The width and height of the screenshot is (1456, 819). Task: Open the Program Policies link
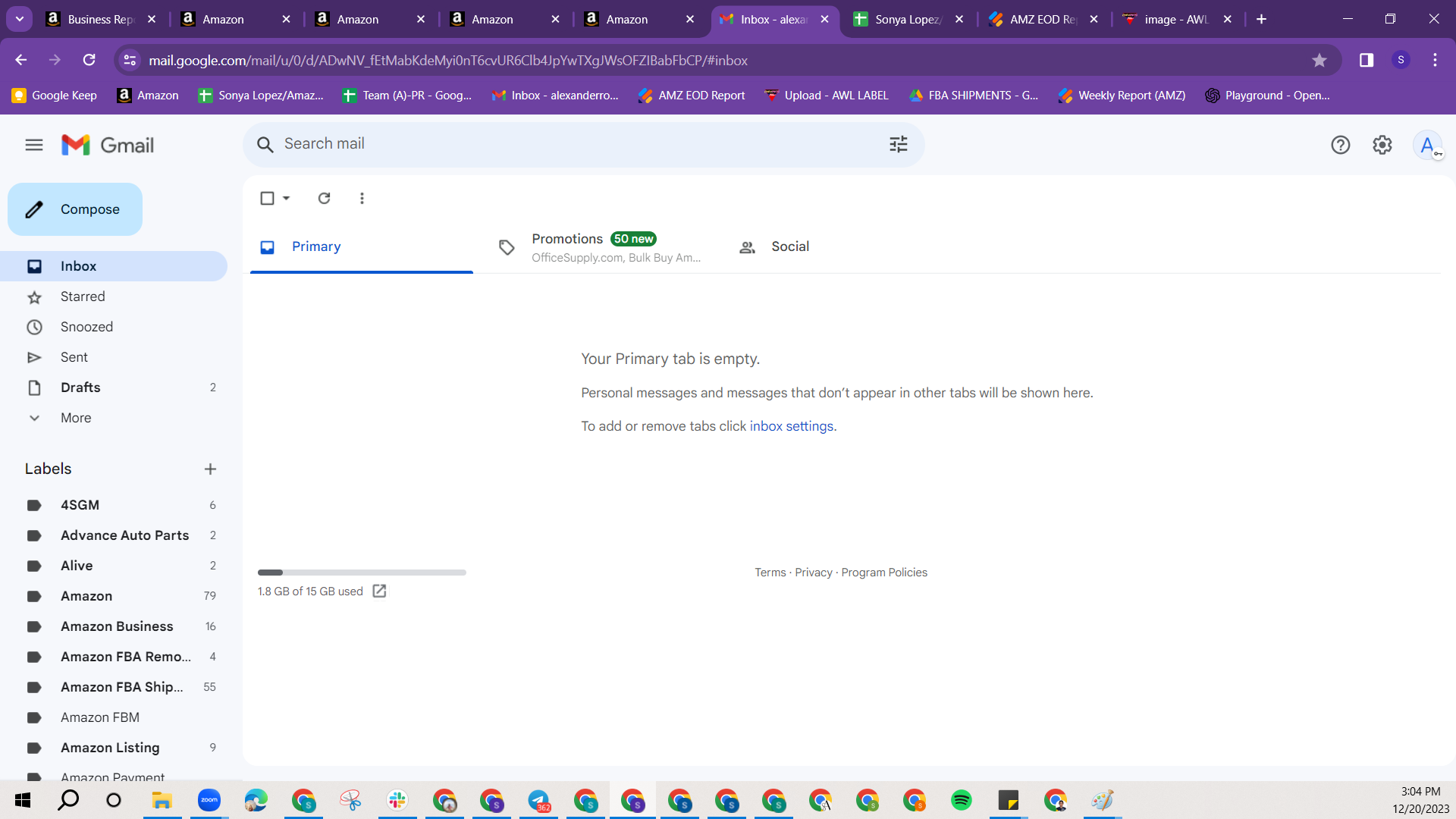884,573
